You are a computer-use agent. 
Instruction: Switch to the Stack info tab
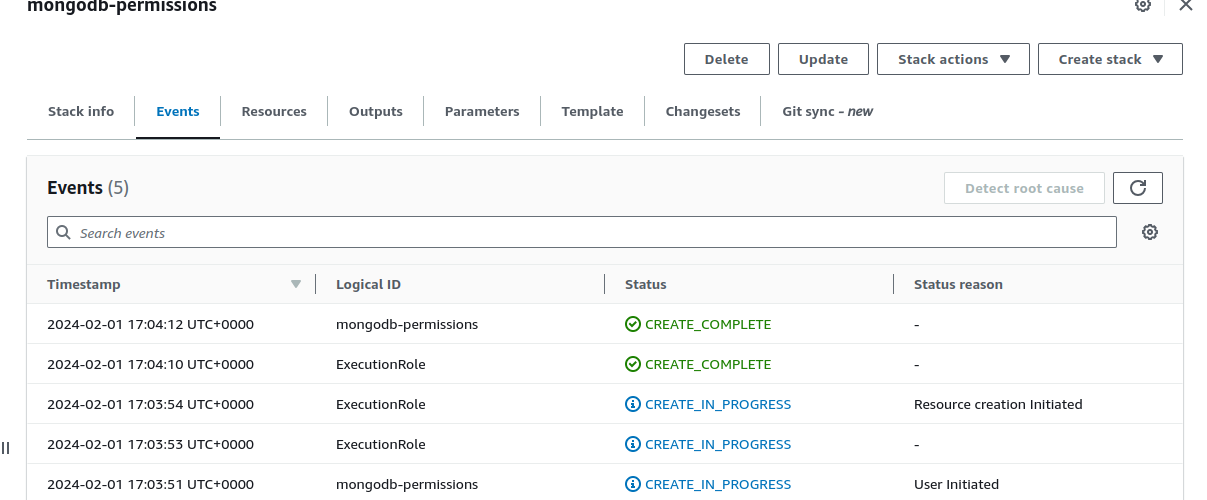(x=81, y=111)
